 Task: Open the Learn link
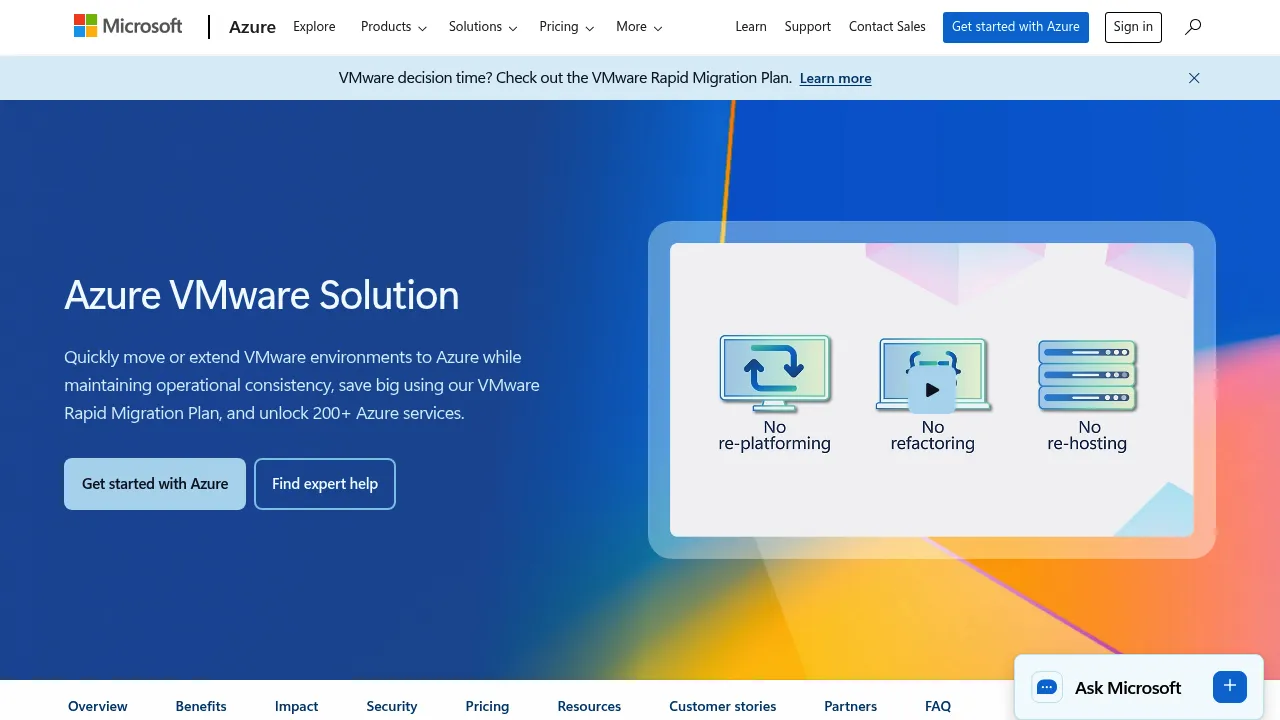pyautogui.click(x=751, y=27)
